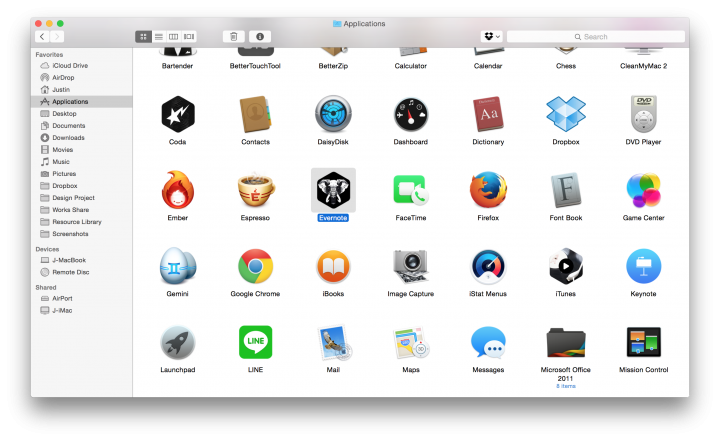Go back with the back arrow

pyautogui.click(x=42, y=36)
